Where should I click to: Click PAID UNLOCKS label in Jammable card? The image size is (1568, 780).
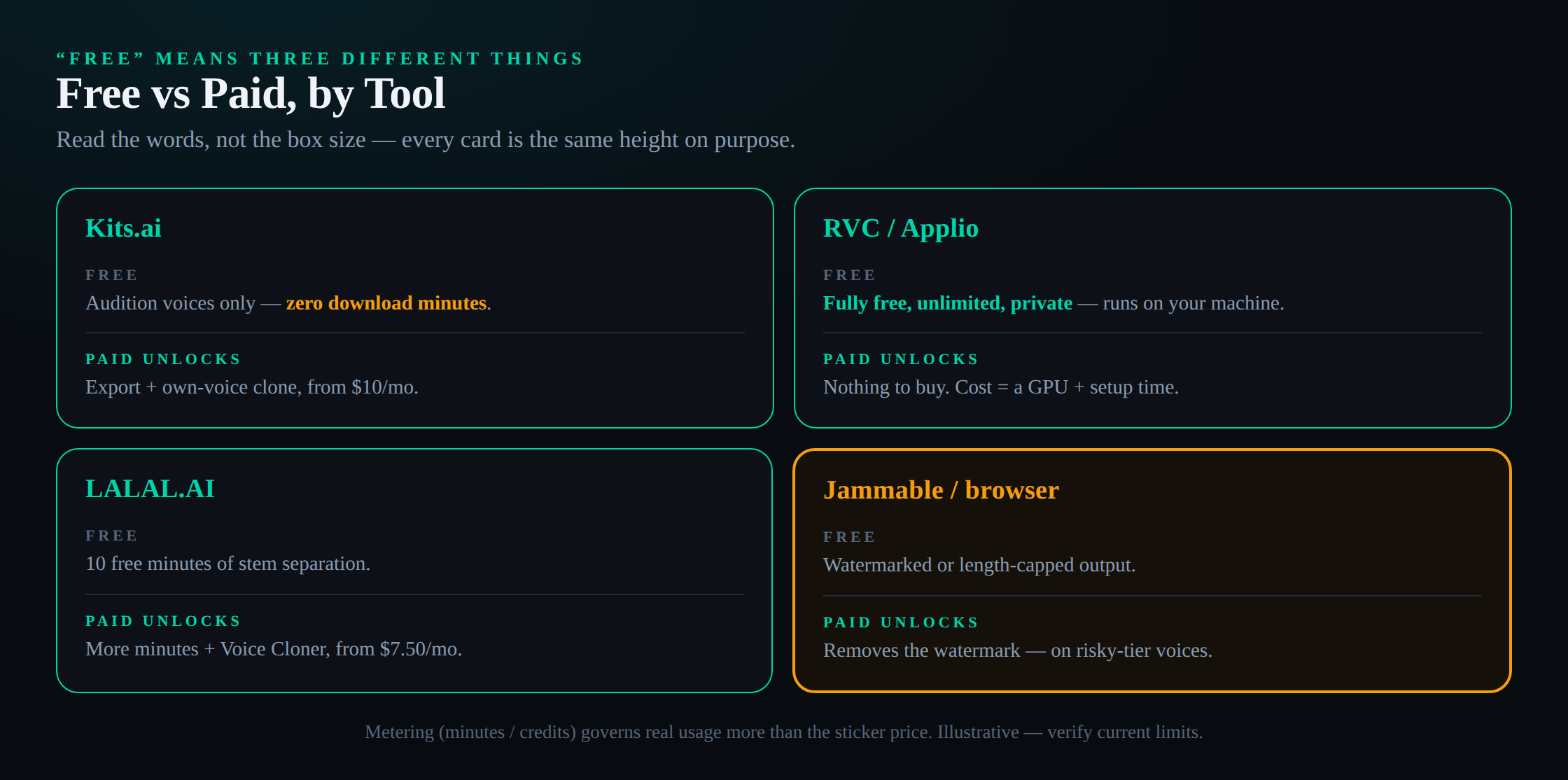(x=901, y=622)
